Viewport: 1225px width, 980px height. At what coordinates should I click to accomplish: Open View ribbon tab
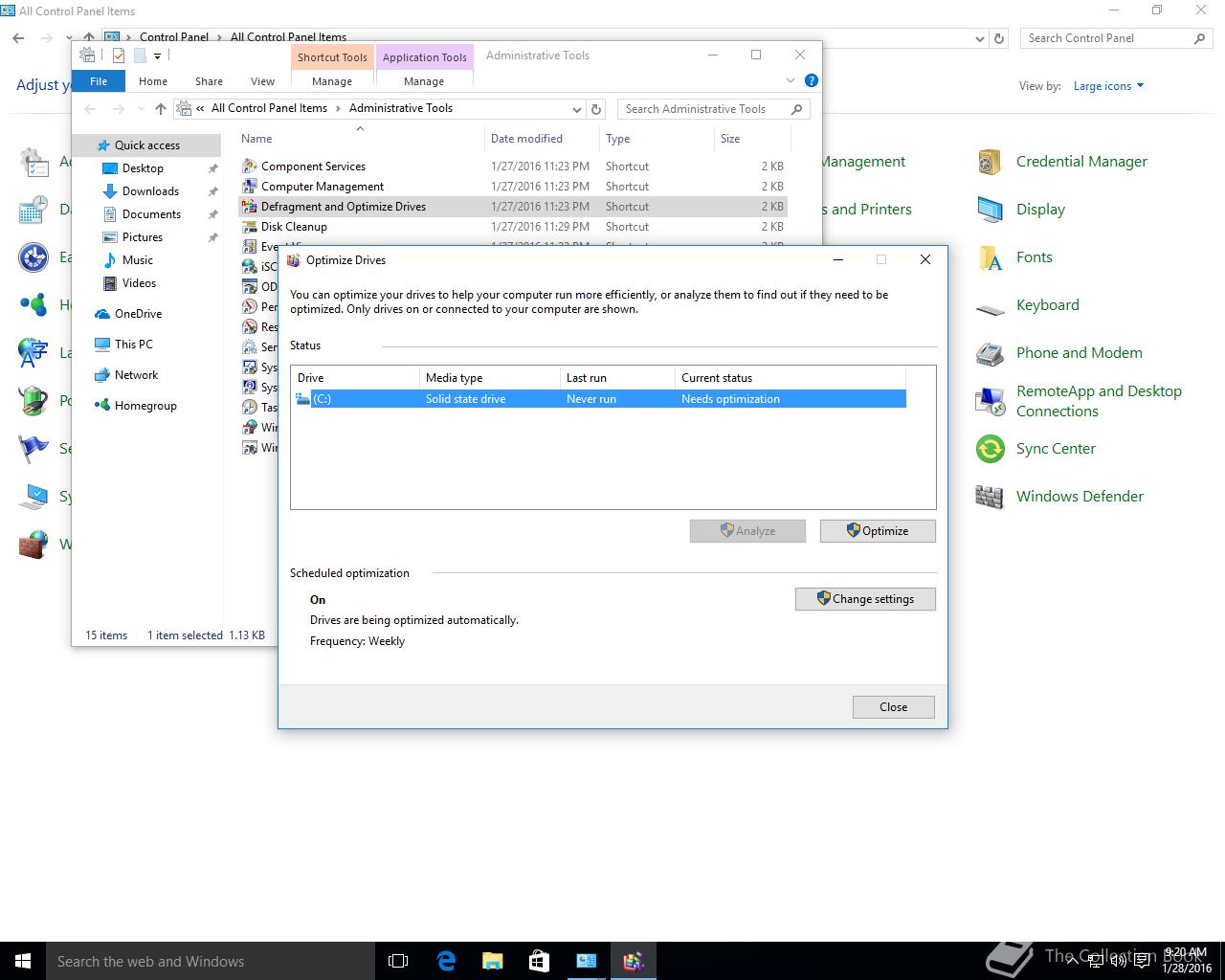point(262,81)
